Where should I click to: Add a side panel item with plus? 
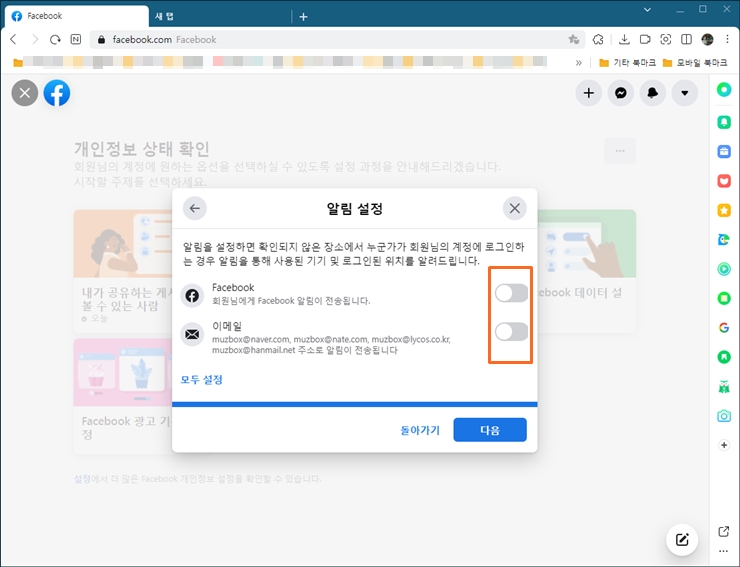(724, 445)
